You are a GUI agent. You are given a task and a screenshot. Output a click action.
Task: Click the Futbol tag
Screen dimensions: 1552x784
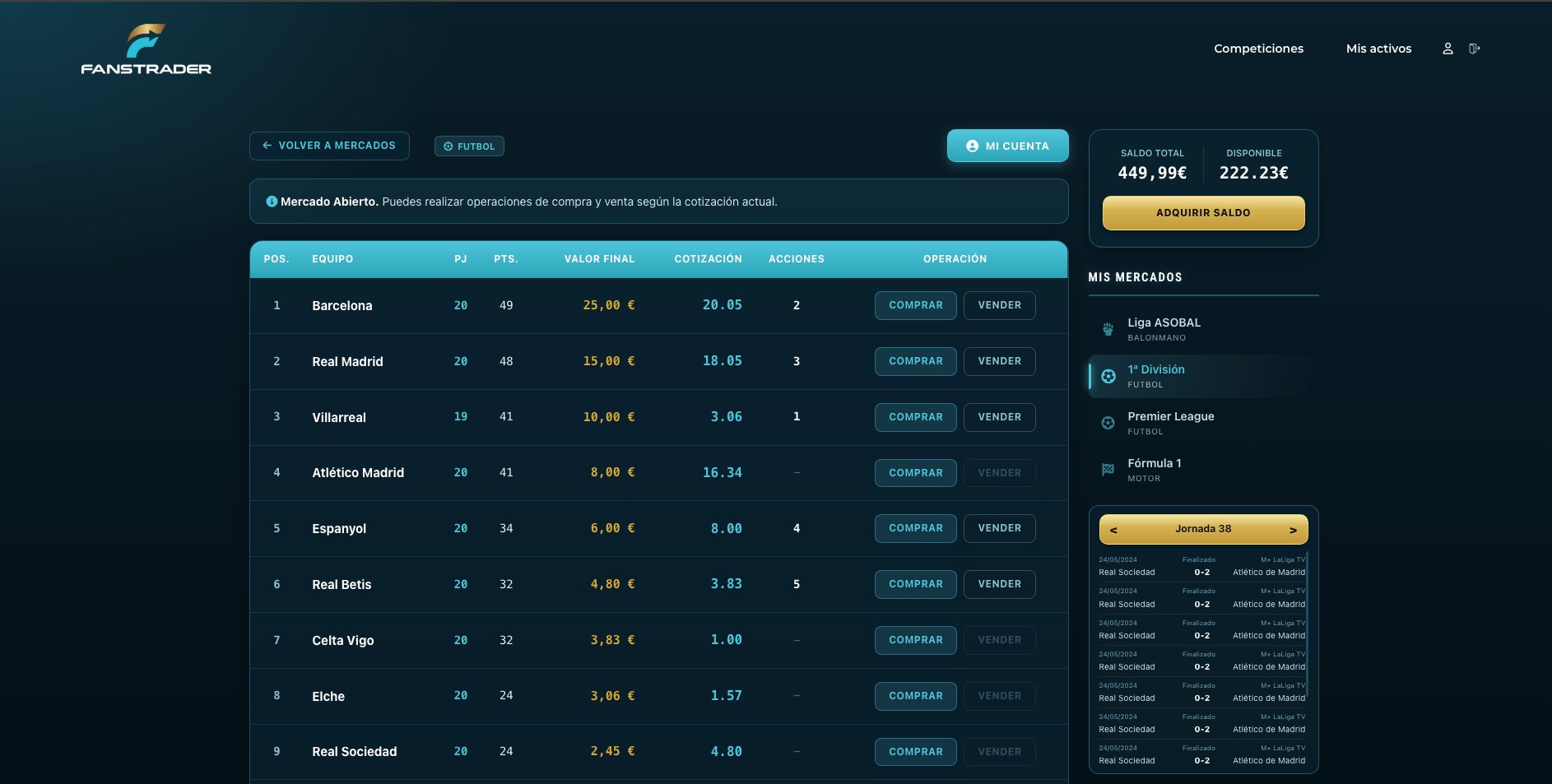click(469, 146)
